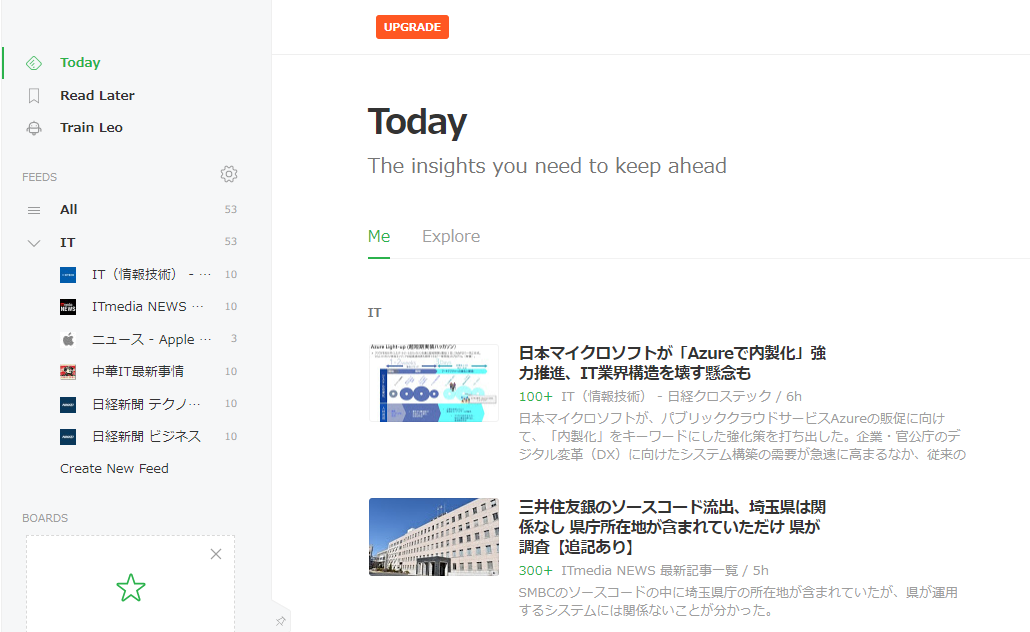Select the IT category label
The image size is (1030, 632).
coord(67,242)
